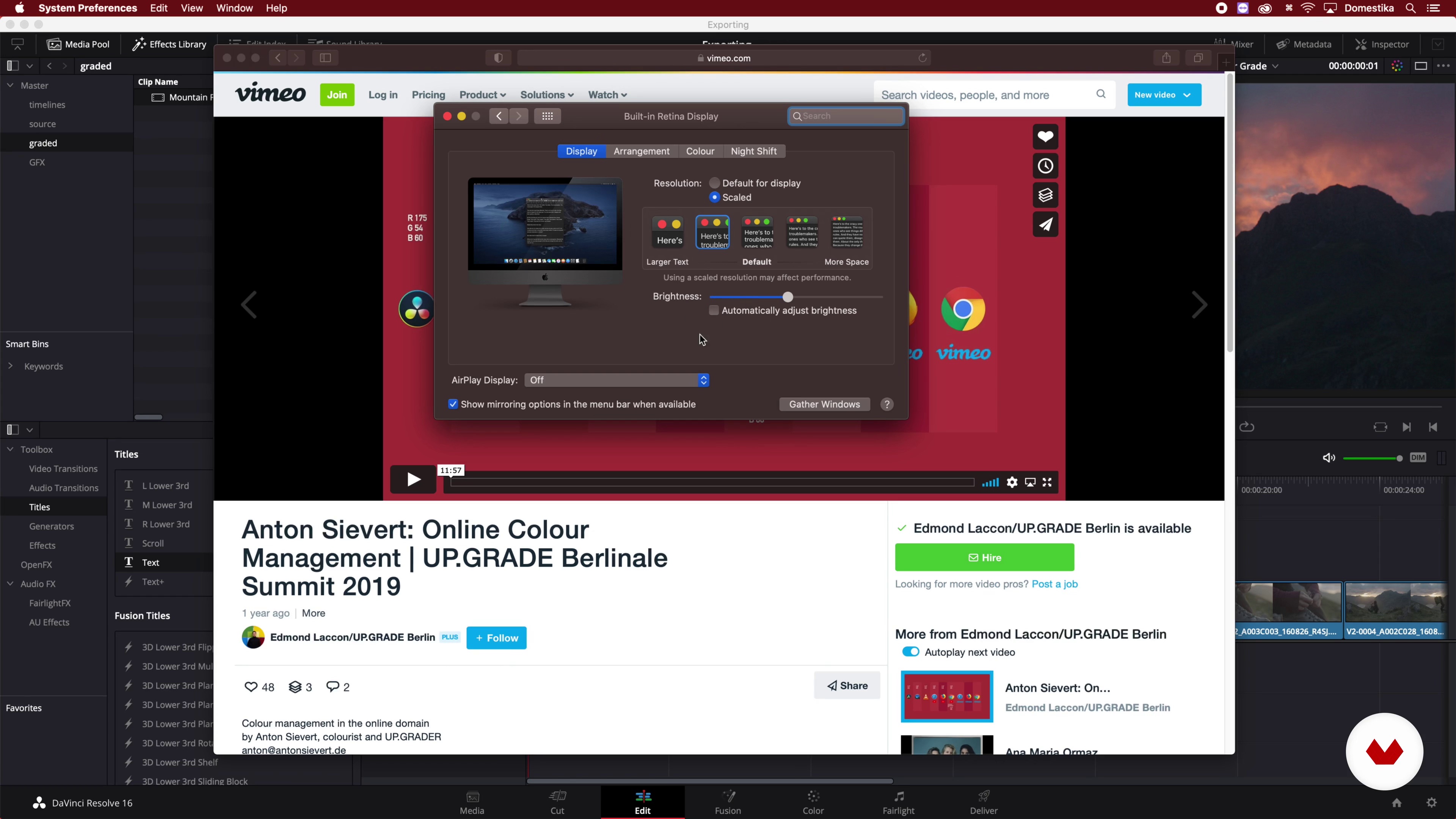
Task: Click the add to collections layers icon
Action: click(x=1045, y=195)
